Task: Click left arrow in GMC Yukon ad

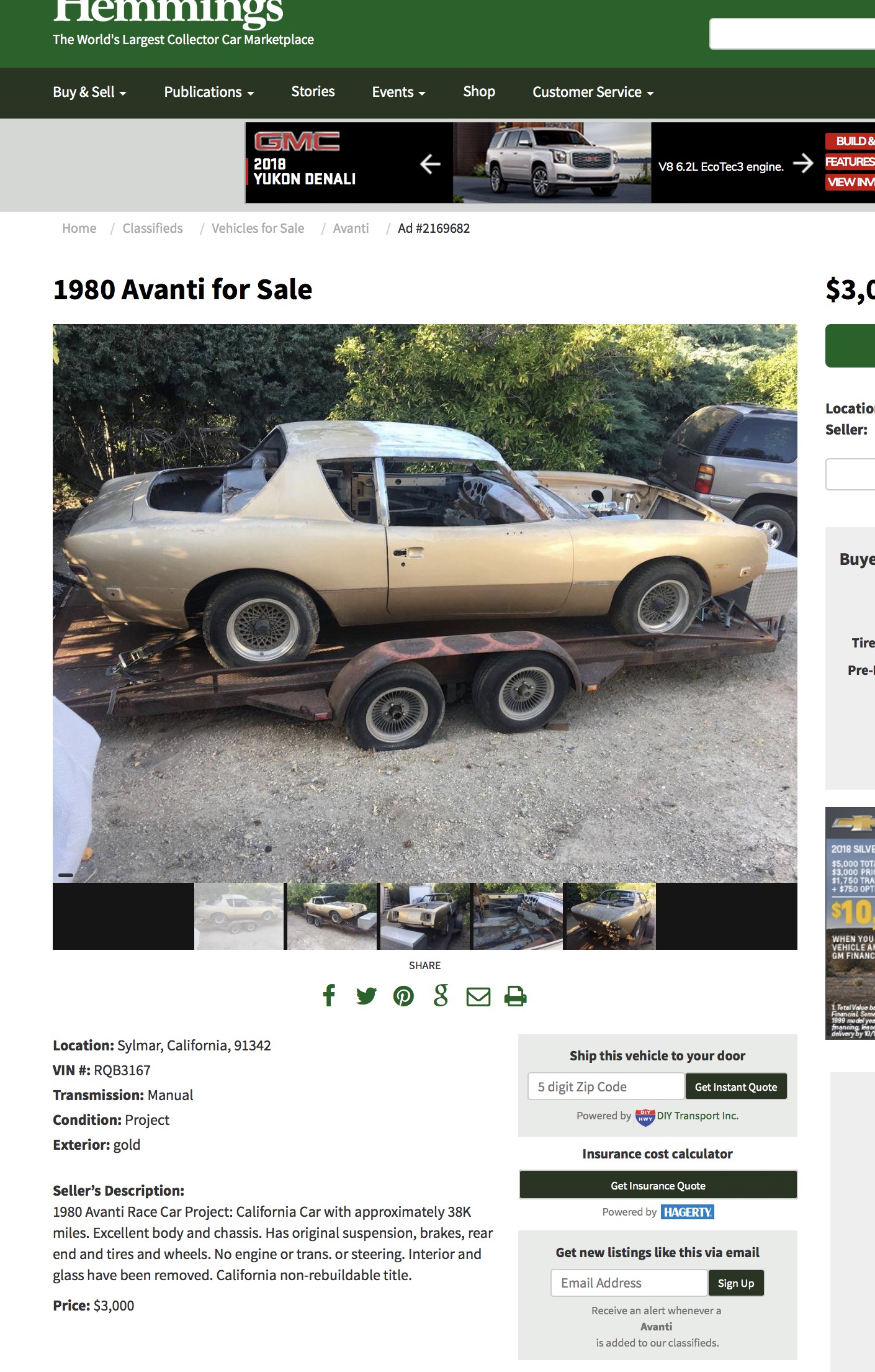Action: tap(430, 164)
